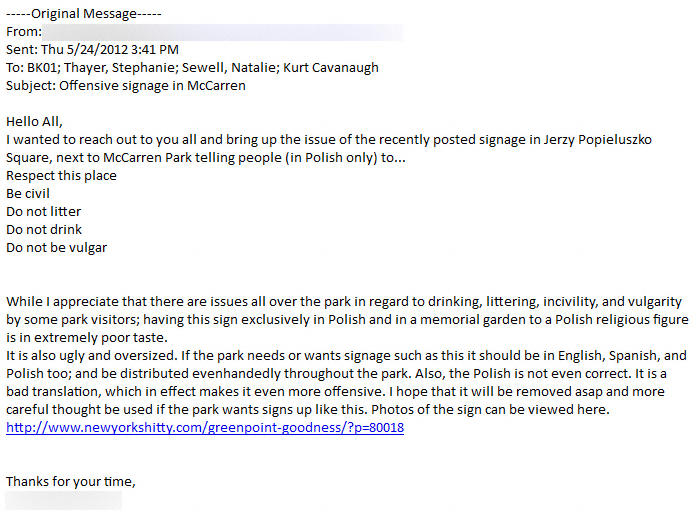
Task: Click the "Original Message" header line
Action: (x=84, y=14)
